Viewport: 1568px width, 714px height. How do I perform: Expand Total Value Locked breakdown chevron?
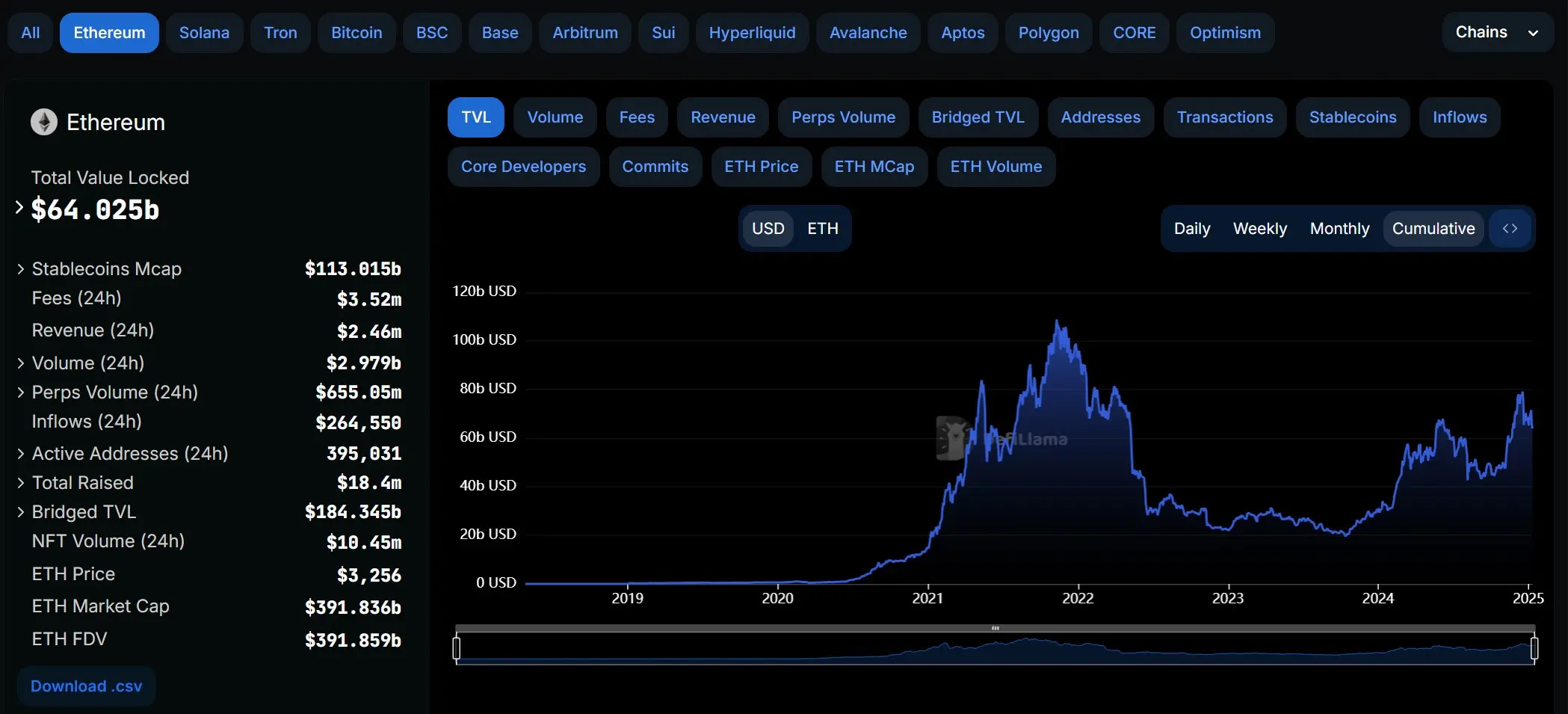[19, 208]
